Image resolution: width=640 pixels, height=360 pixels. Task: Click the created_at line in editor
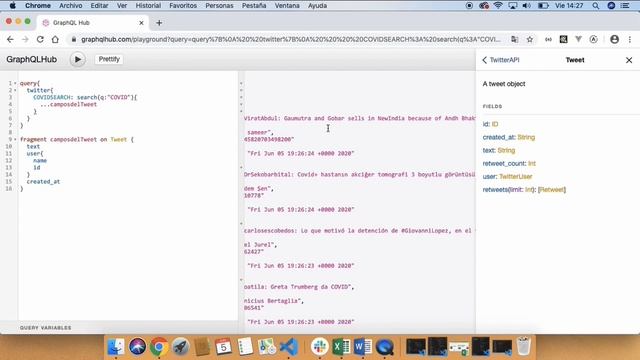tap(43, 182)
